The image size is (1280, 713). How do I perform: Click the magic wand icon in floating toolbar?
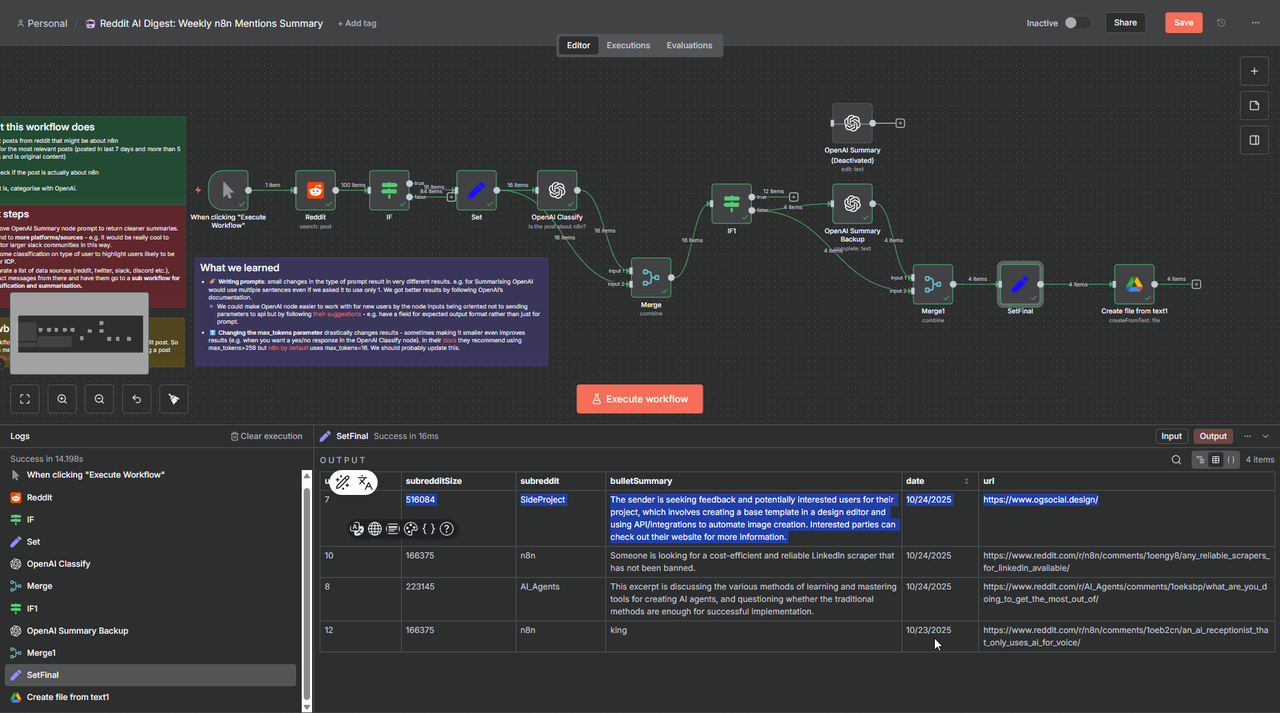point(342,483)
